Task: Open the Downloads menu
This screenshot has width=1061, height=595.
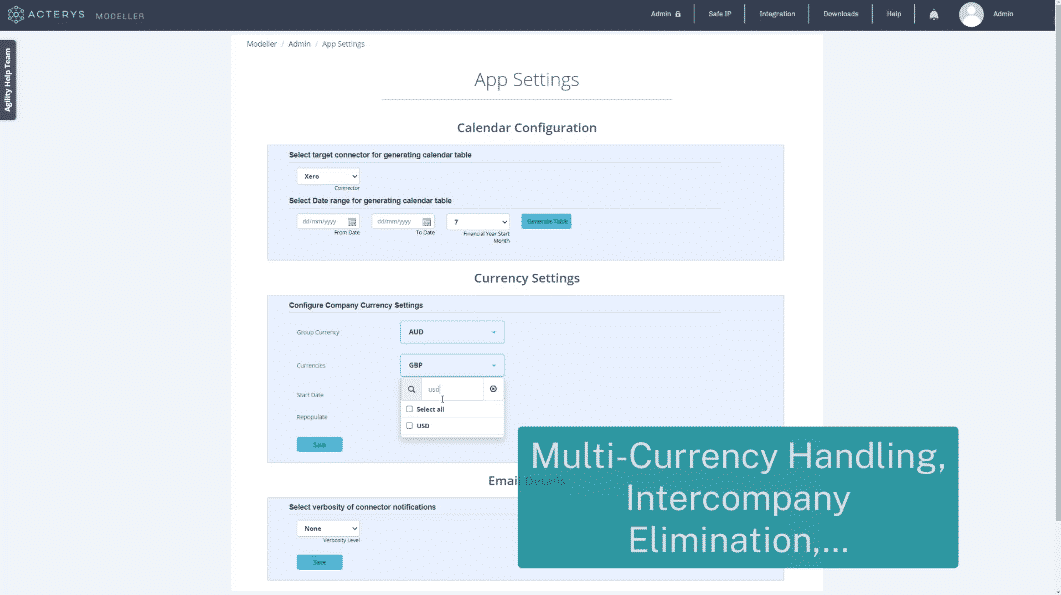Action: click(840, 14)
